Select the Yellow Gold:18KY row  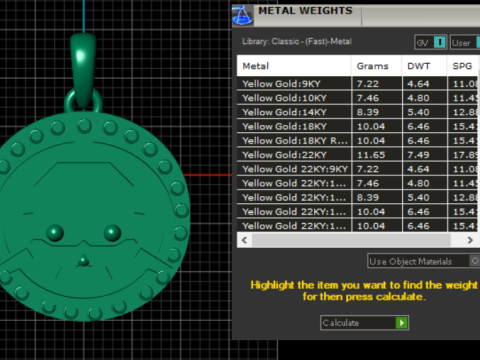point(357,126)
